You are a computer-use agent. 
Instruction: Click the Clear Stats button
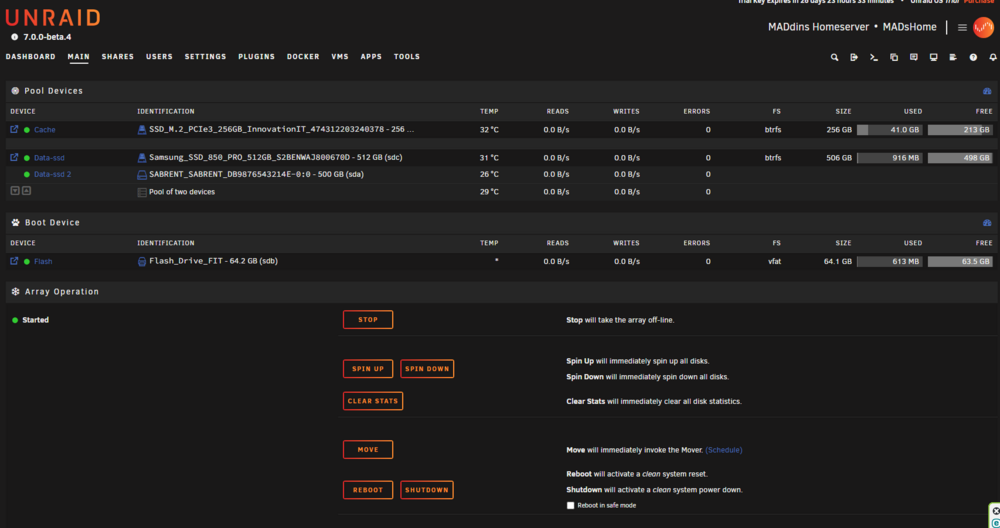(373, 401)
